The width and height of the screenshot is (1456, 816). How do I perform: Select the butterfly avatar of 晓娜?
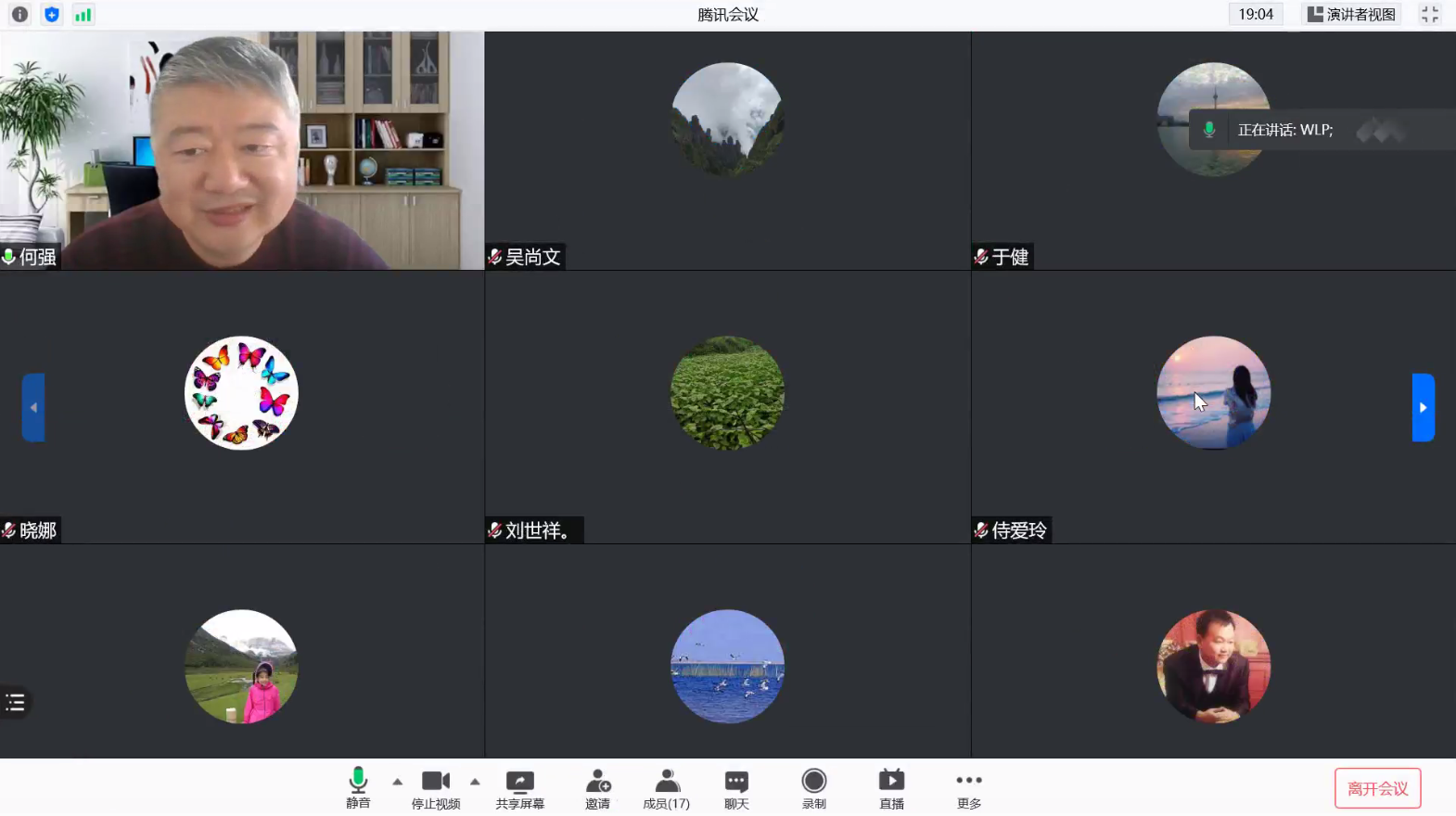coord(241,393)
